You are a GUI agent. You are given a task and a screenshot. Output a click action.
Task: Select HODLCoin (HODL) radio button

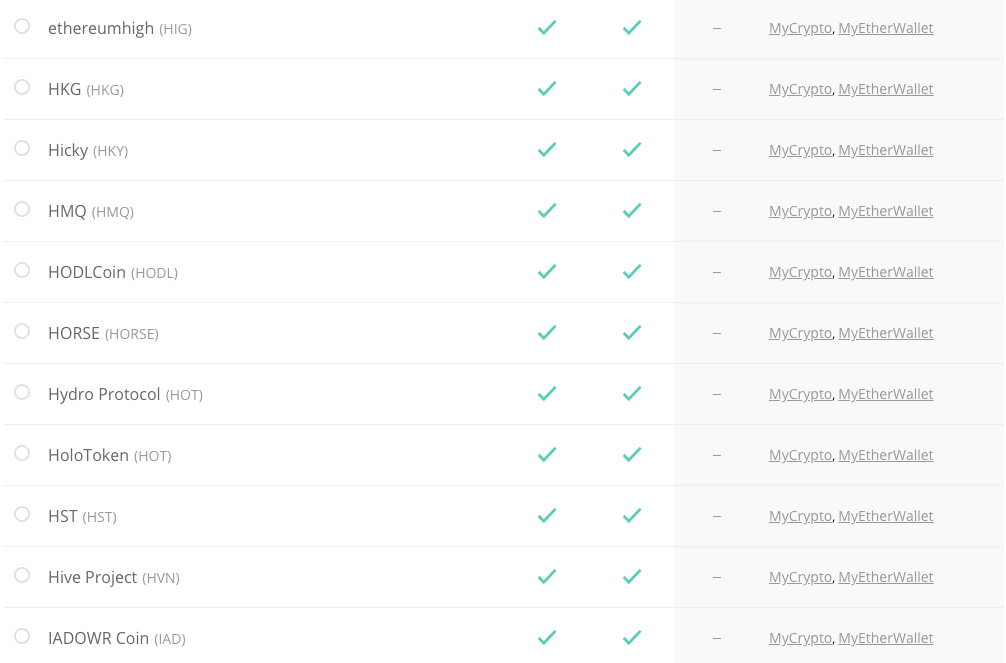tap(22, 270)
